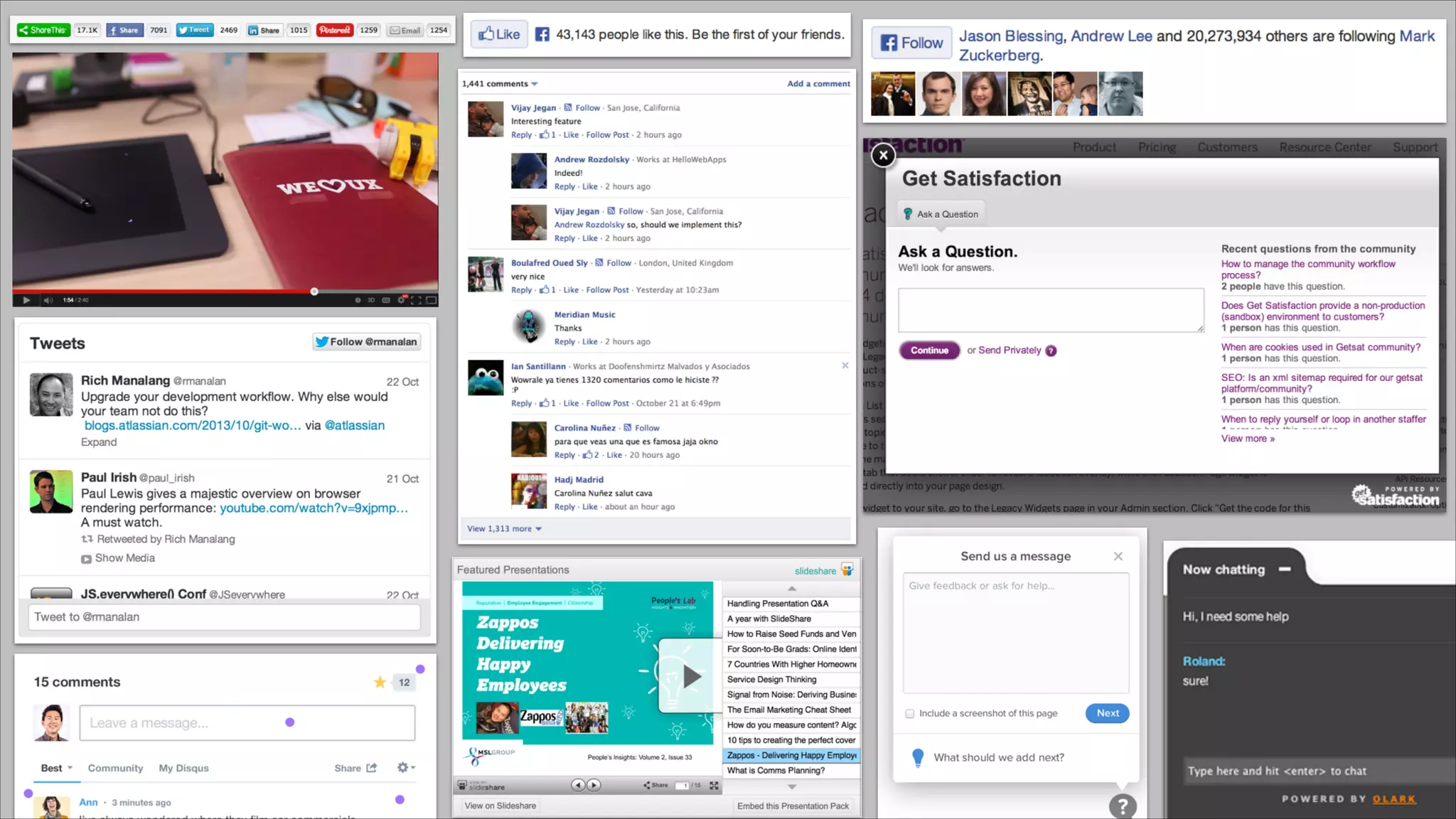Toggle closed captions on video player
This screenshot has height=819, width=1456.
pos(386,300)
